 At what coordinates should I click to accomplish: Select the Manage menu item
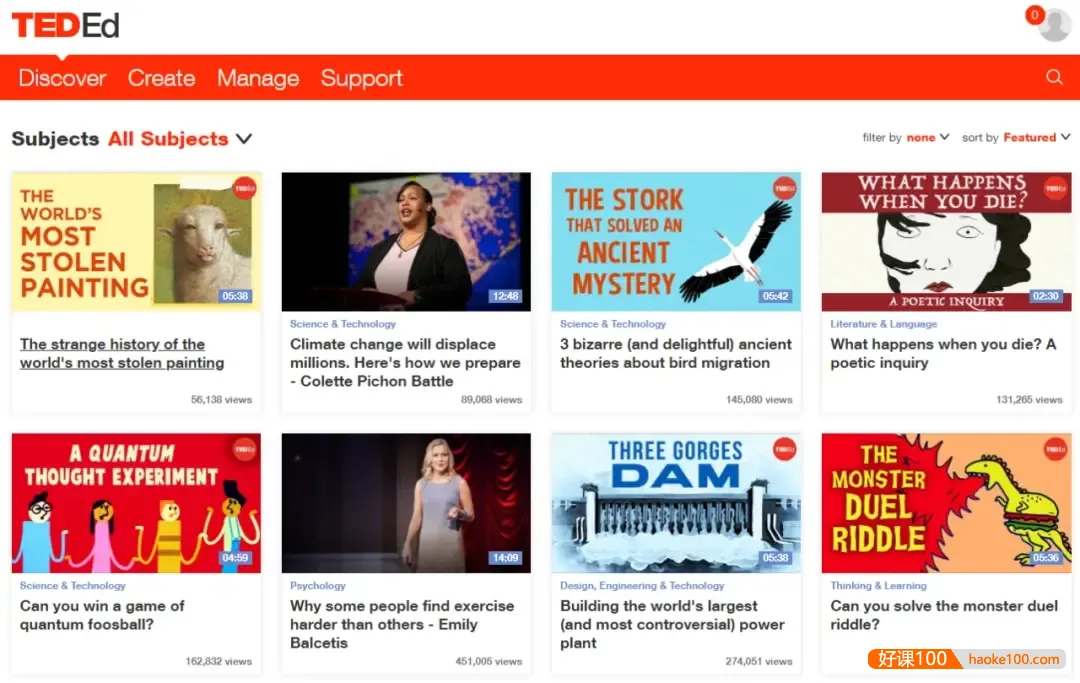[258, 78]
